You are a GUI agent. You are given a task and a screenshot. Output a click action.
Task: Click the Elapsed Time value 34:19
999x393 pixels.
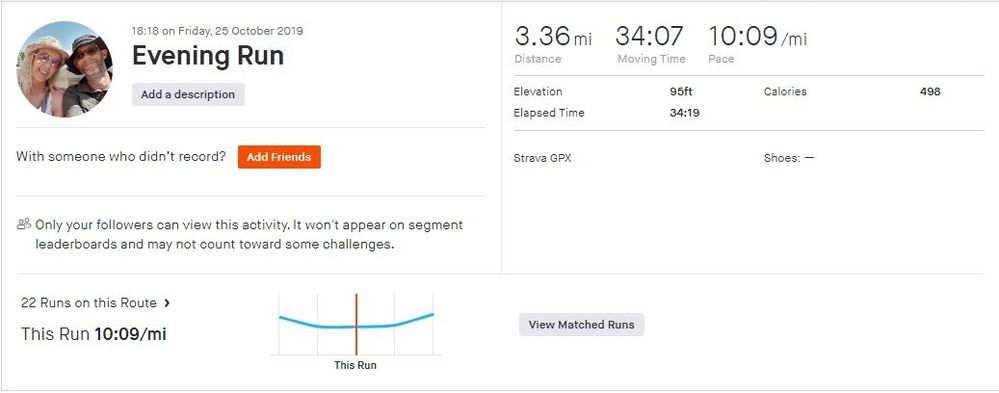coord(684,113)
